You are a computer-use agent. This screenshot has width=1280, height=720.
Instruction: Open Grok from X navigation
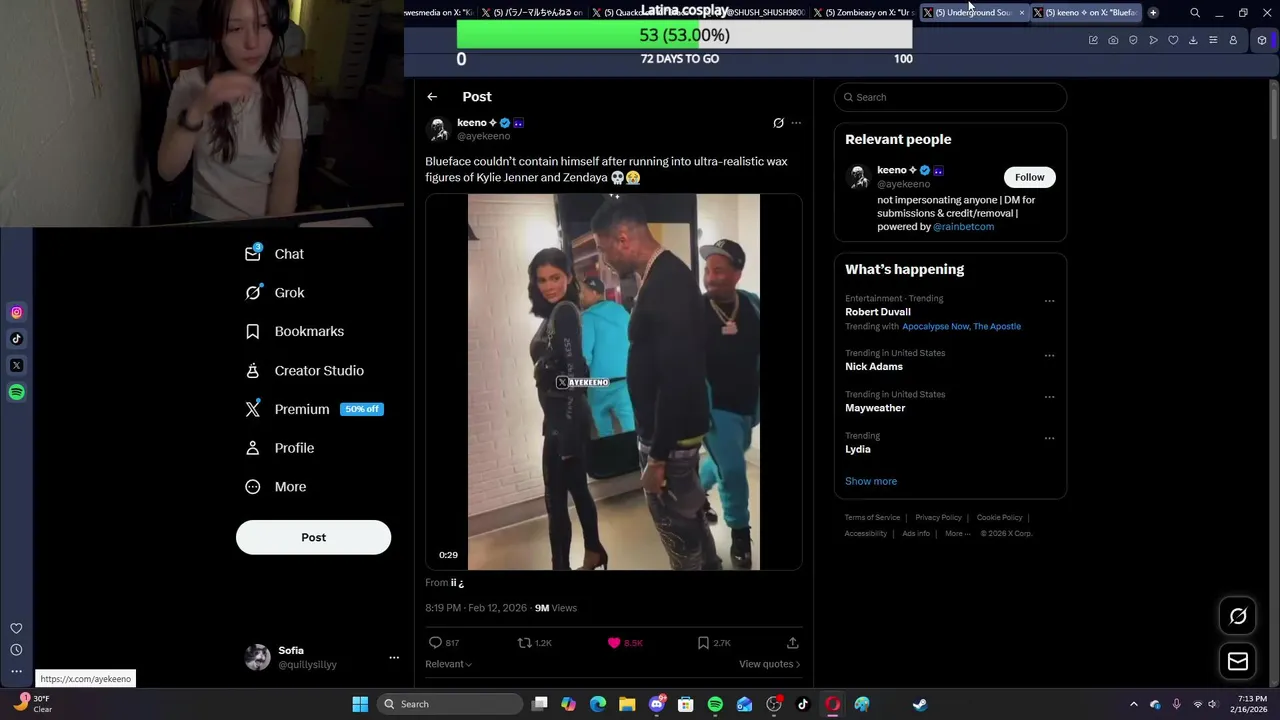[275, 293]
